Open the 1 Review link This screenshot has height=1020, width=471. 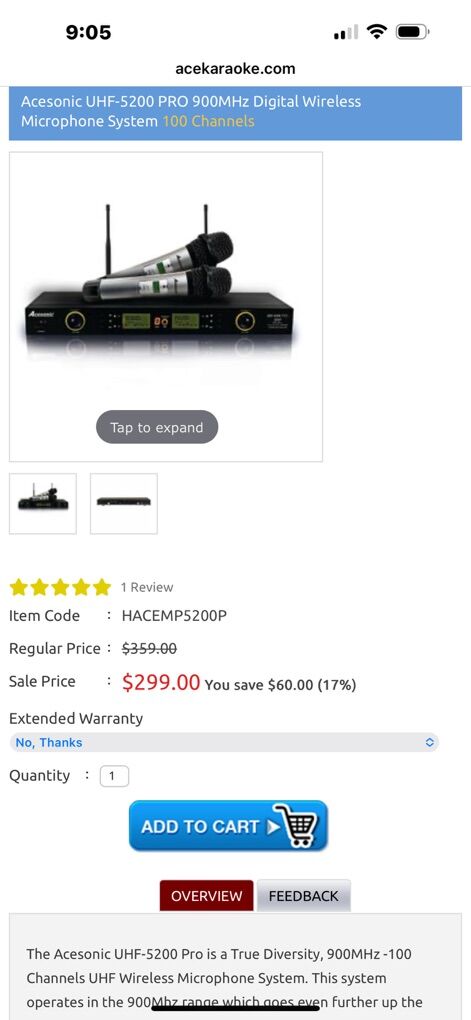pos(147,587)
